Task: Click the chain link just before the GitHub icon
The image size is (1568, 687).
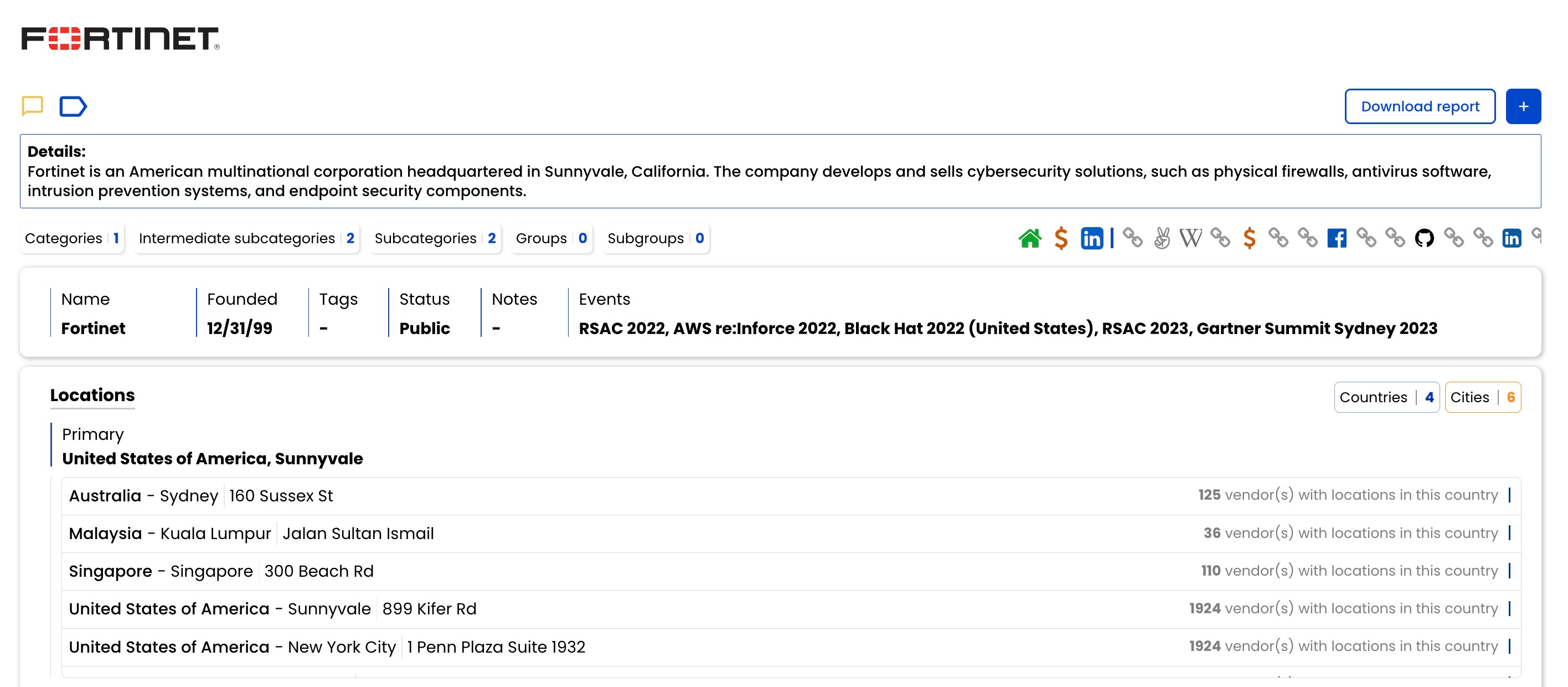Action: 1395,238
